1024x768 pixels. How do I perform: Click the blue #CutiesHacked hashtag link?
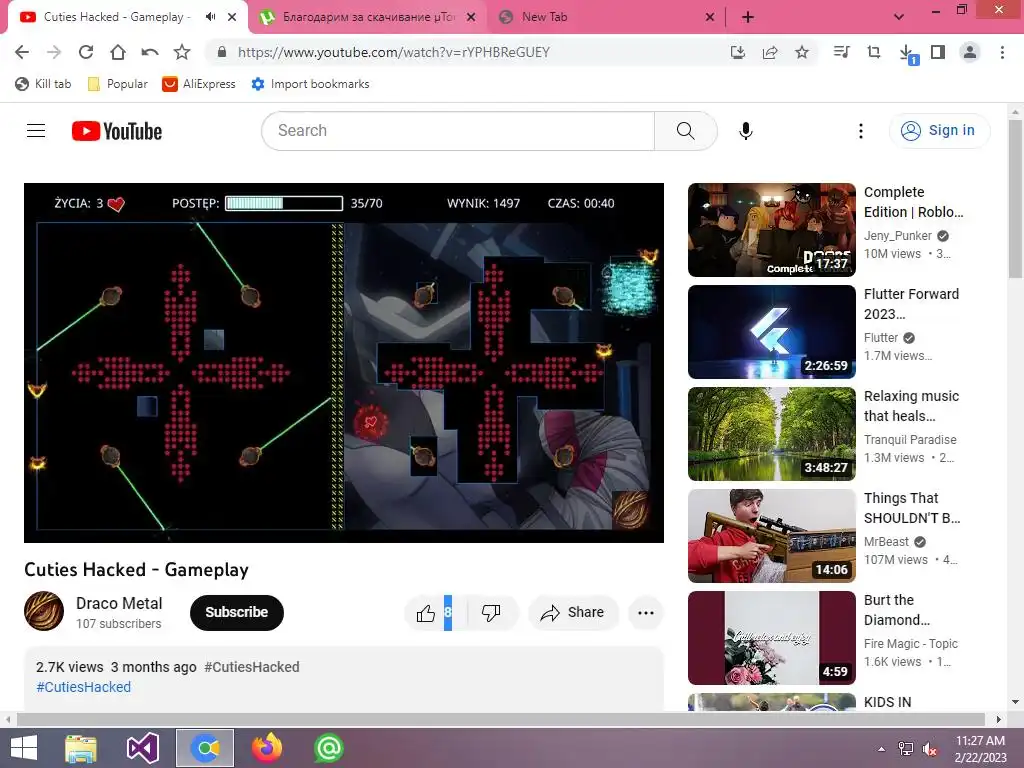(84, 687)
